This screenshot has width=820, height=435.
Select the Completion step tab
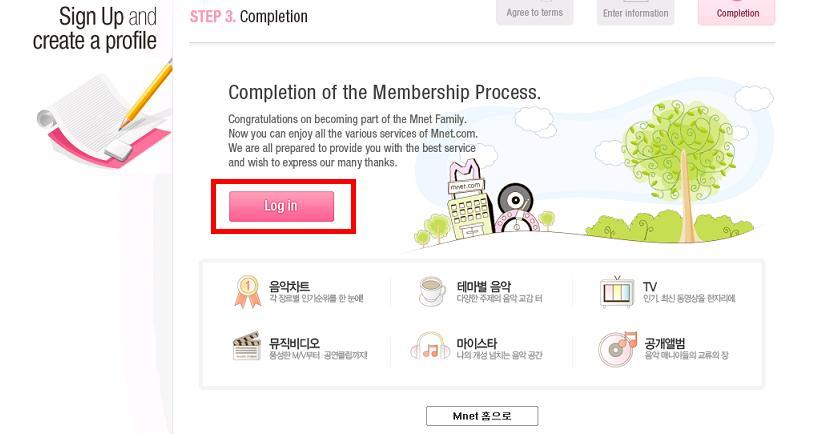[x=737, y=11]
